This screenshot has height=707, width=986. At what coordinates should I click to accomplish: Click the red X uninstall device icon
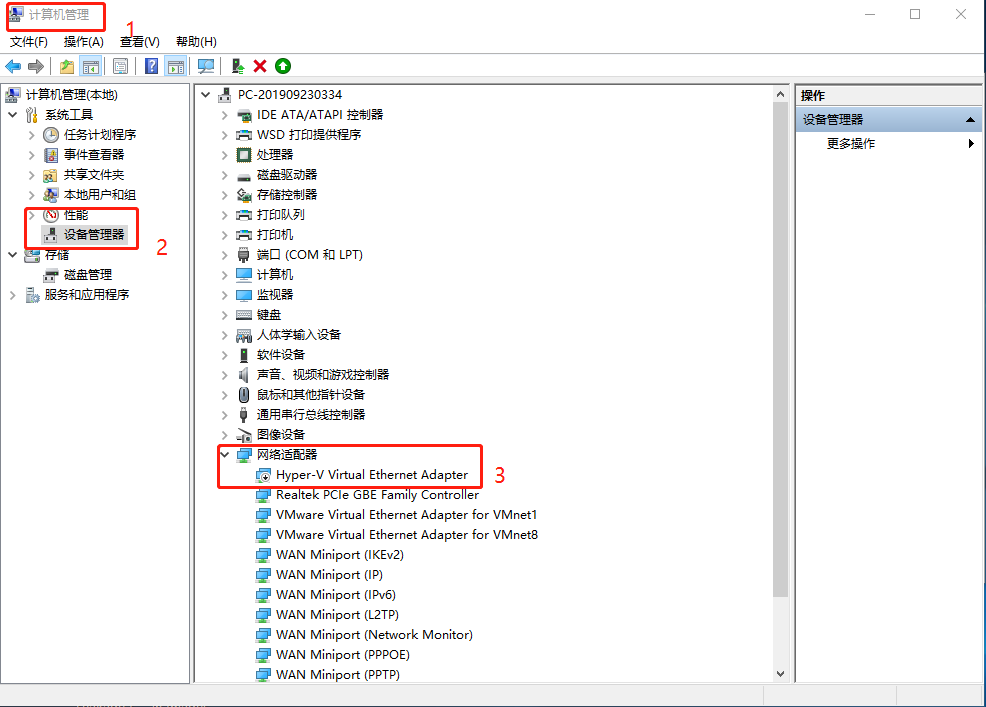pos(260,66)
